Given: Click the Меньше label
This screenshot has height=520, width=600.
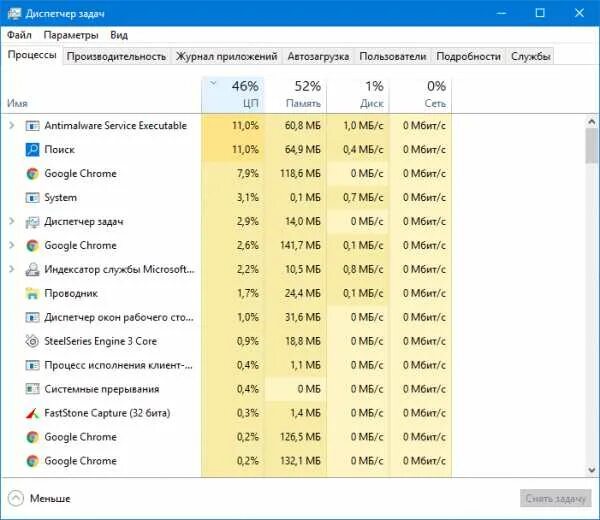Looking at the screenshot, I should (x=50, y=499).
